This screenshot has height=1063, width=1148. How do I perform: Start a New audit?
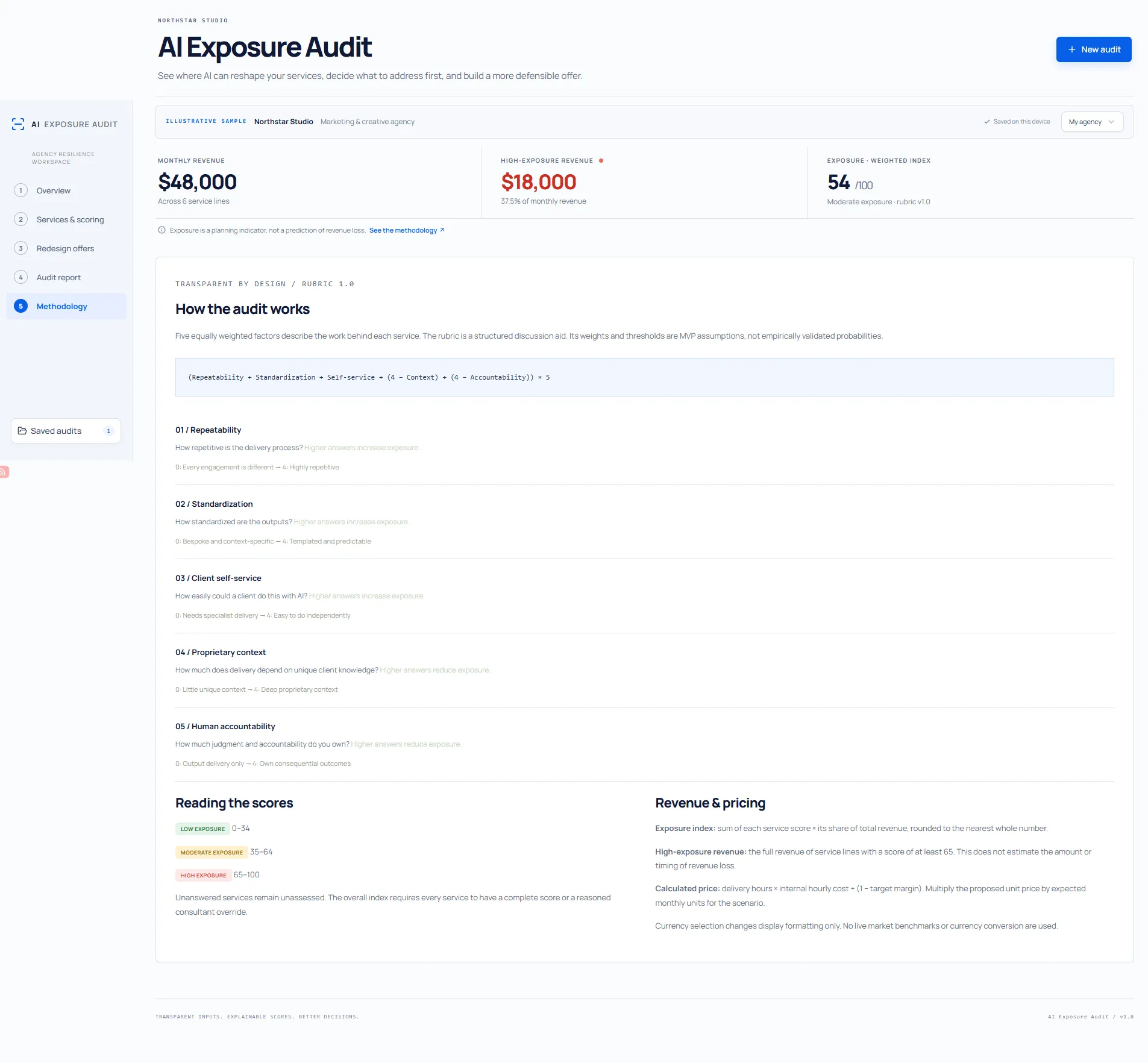(x=1094, y=49)
